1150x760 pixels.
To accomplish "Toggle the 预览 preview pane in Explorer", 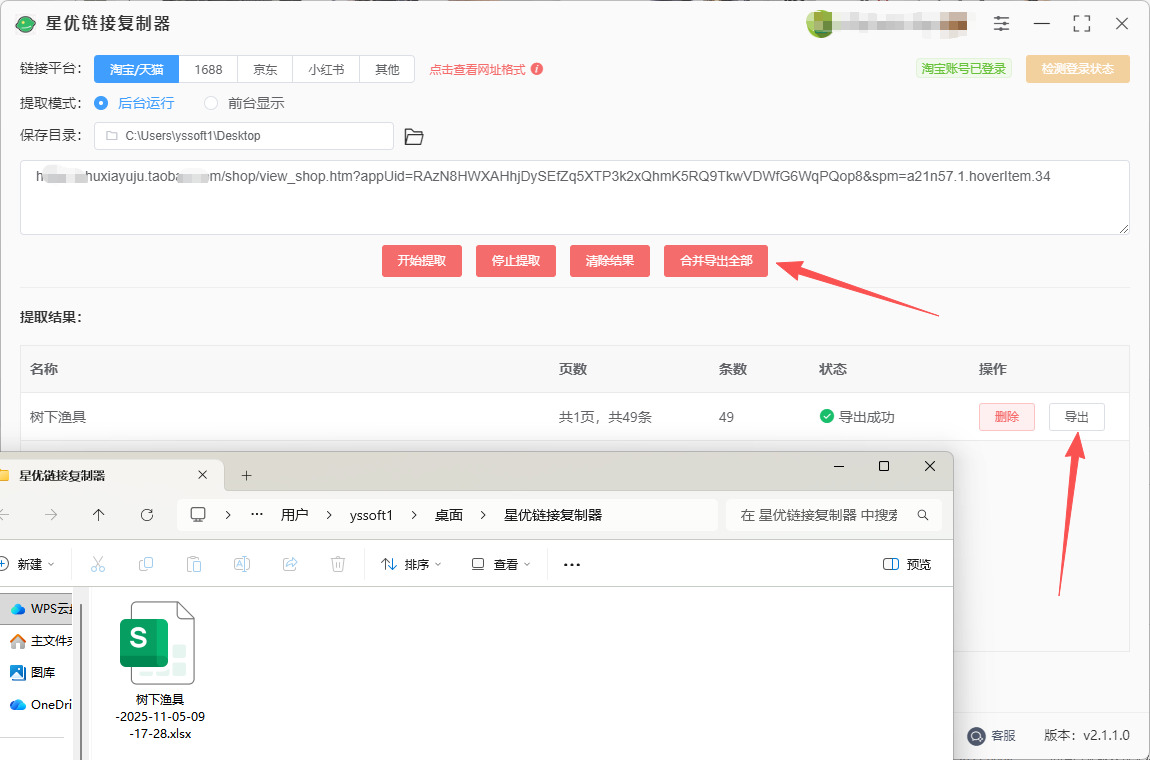I will coord(907,564).
